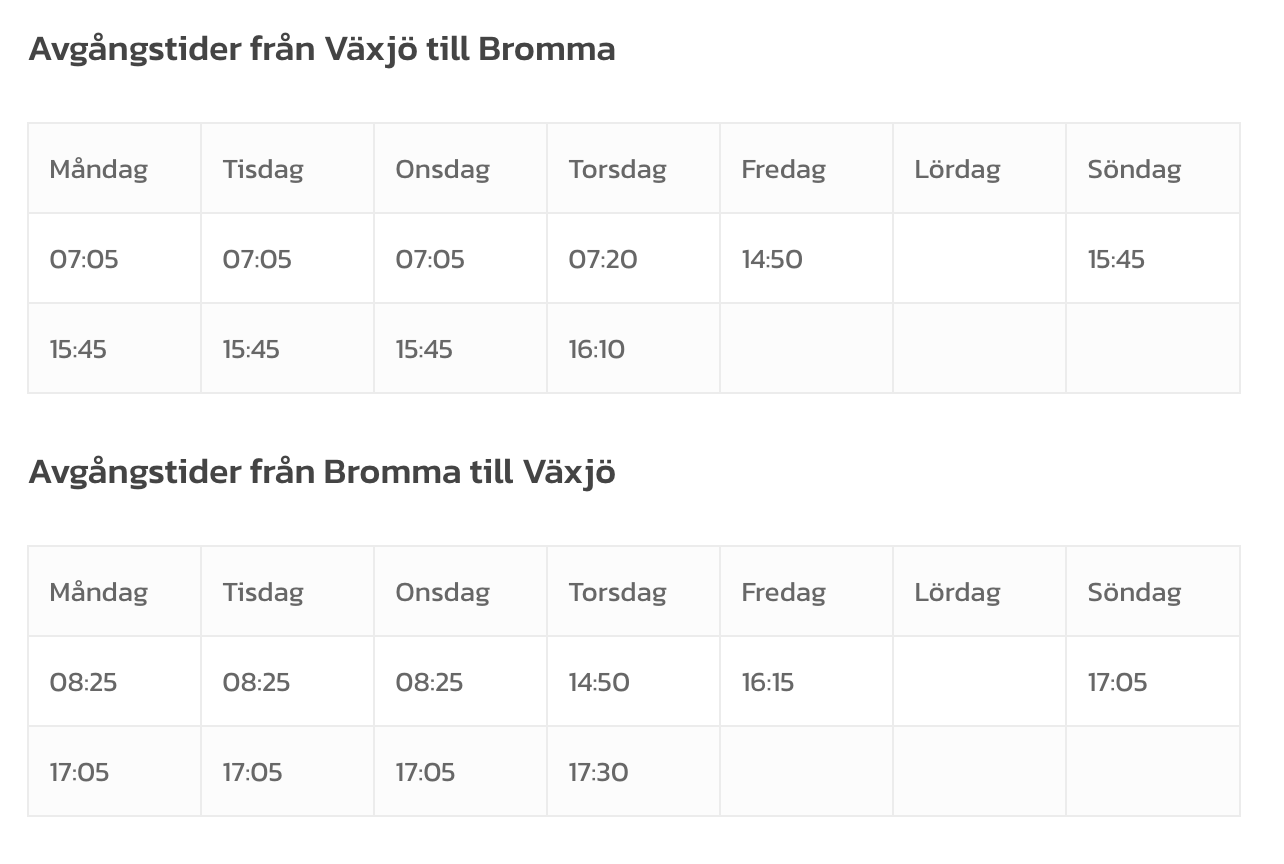Click the 17:30 Torsdag departure time

coord(599,773)
